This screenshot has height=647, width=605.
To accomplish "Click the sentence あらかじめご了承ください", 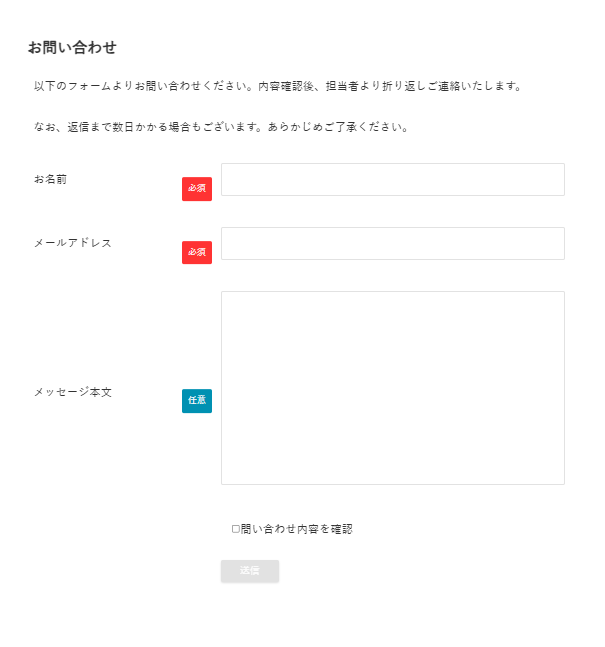I will pyautogui.click(x=337, y=128).
